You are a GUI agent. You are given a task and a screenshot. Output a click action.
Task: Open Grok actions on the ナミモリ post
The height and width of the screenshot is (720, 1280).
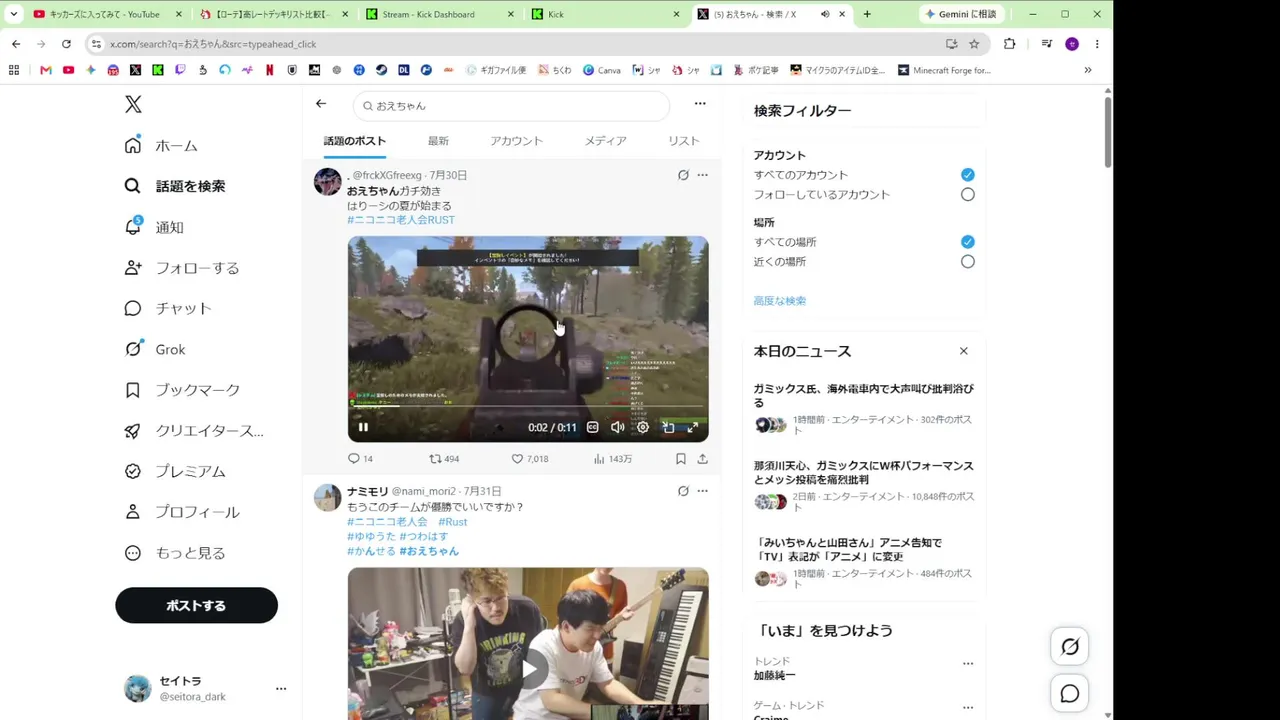point(683,491)
